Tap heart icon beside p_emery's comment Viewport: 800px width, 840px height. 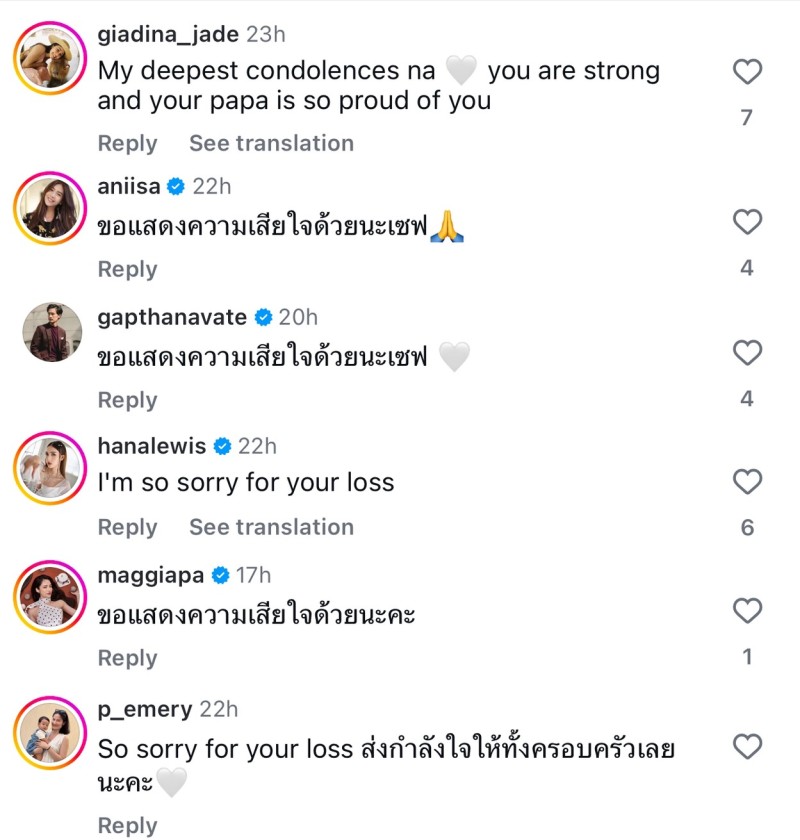tap(747, 747)
